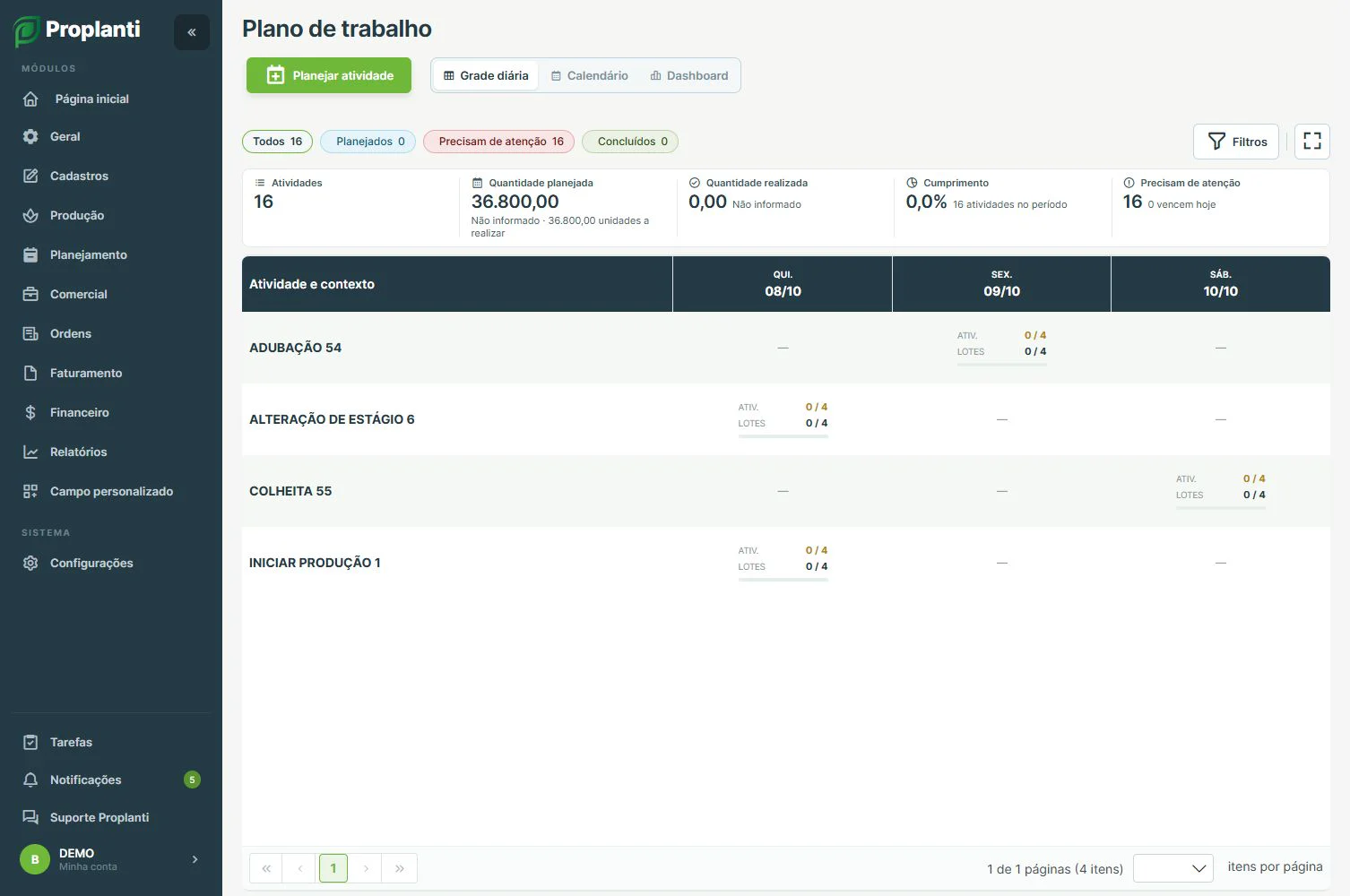Click the Relatórios chart icon

30,452
